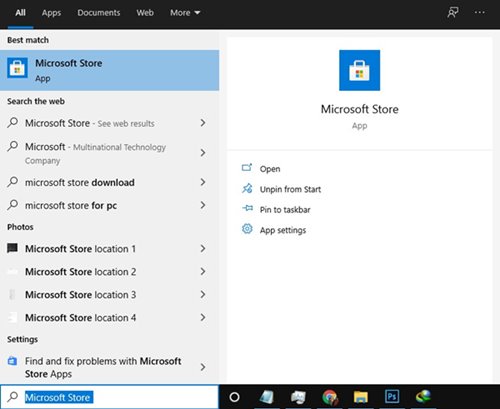Viewport: 500px width, 409px height.
Task: Open the More dropdown menu
Action: pos(185,13)
